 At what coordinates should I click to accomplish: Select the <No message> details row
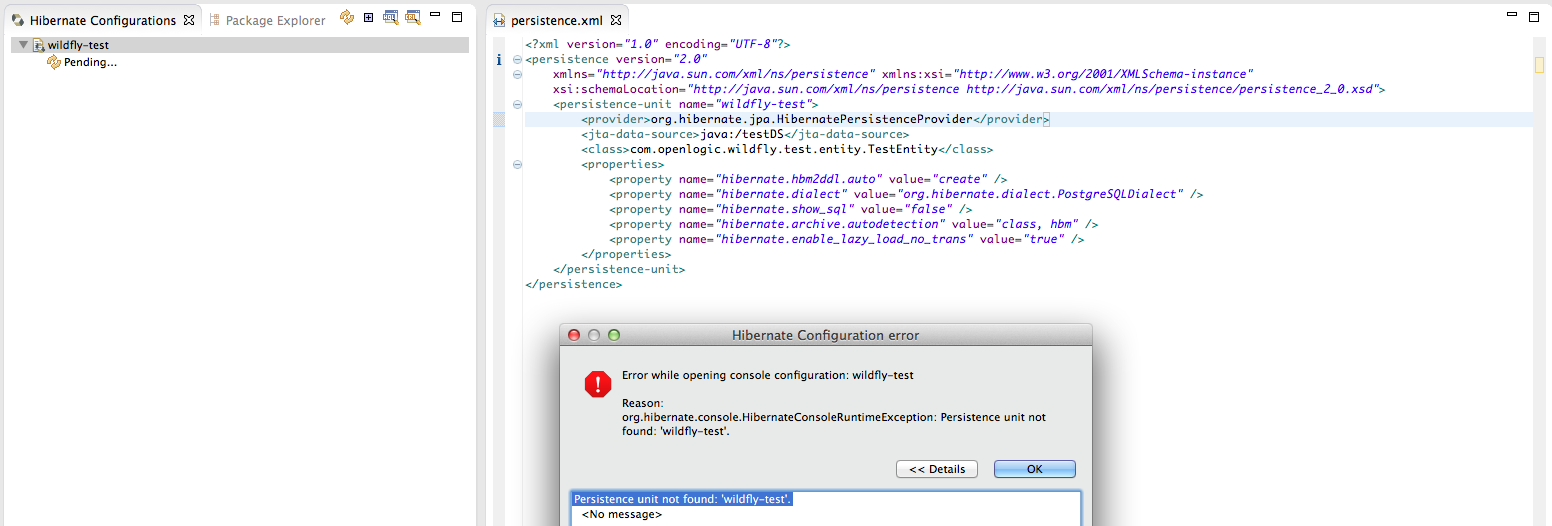point(622,514)
